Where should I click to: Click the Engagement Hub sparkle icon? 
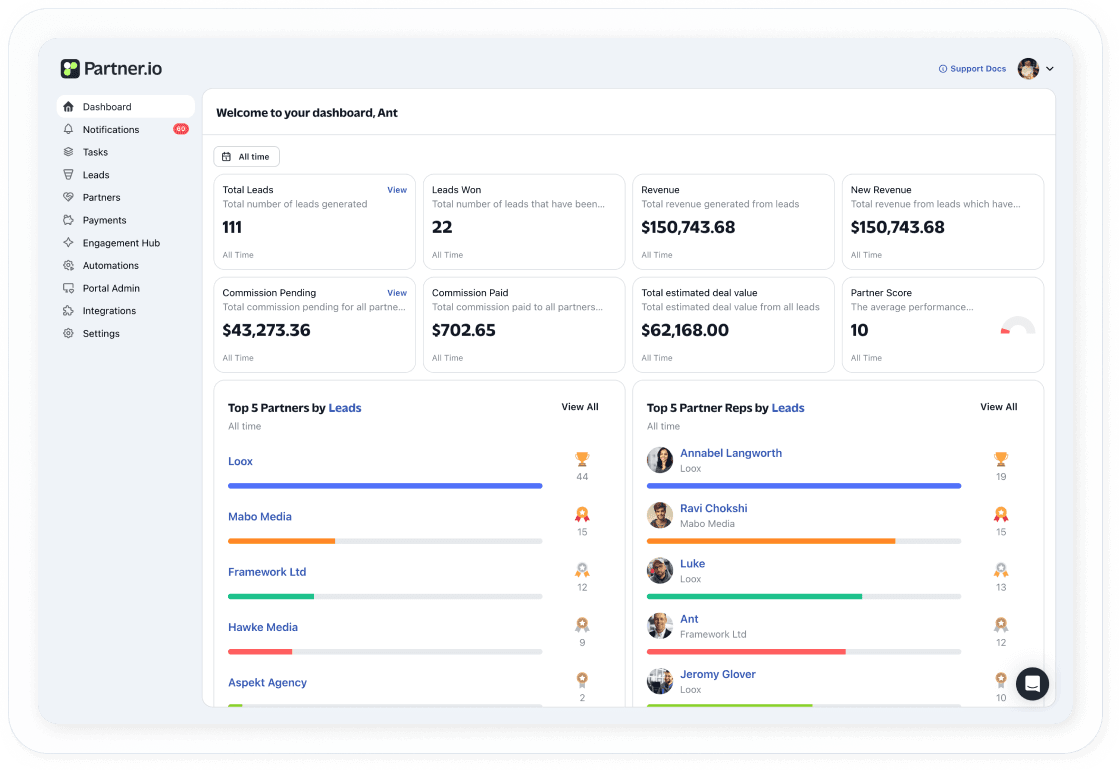[69, 243]
